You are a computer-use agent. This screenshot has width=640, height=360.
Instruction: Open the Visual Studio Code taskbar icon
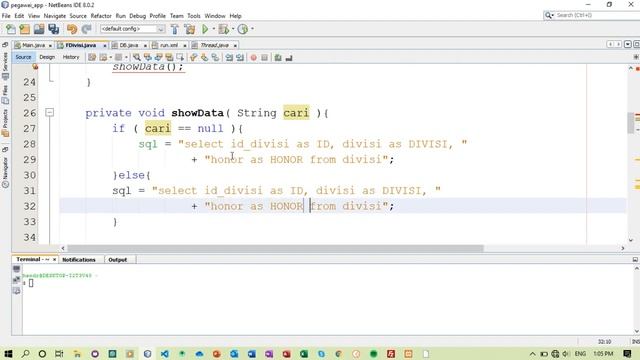(164, 353)
